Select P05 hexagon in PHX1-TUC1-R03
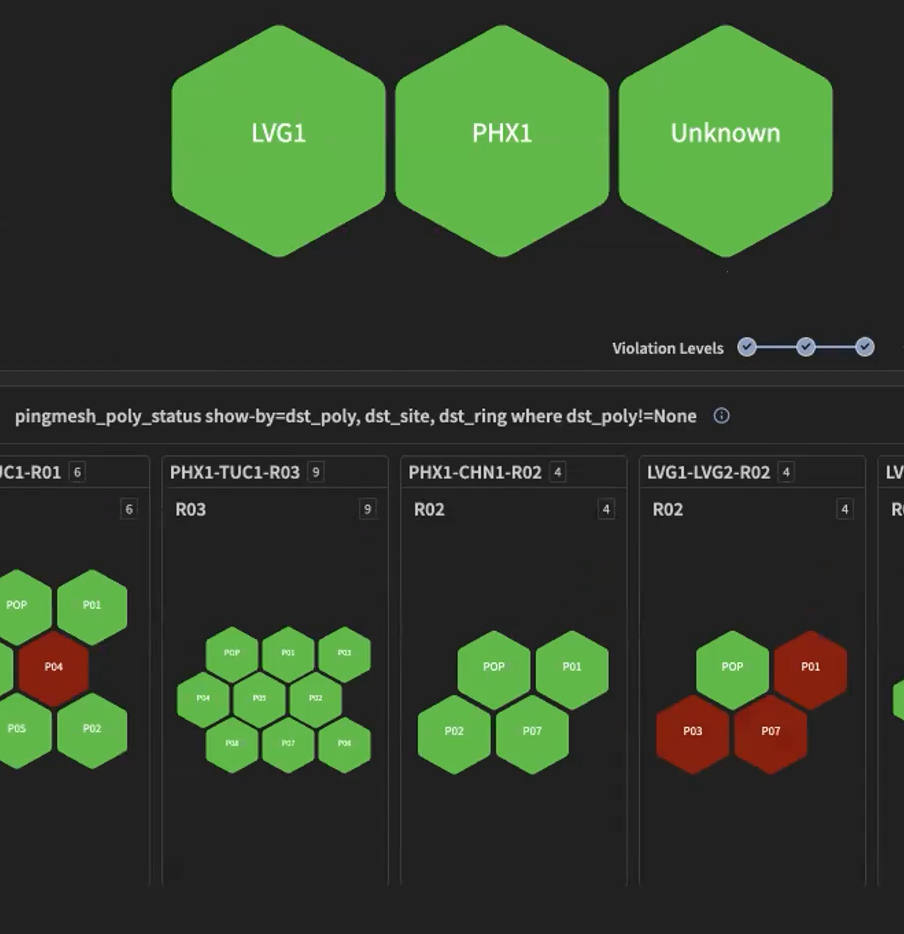This screenshot has height=934, width=904. click(259, 698)
